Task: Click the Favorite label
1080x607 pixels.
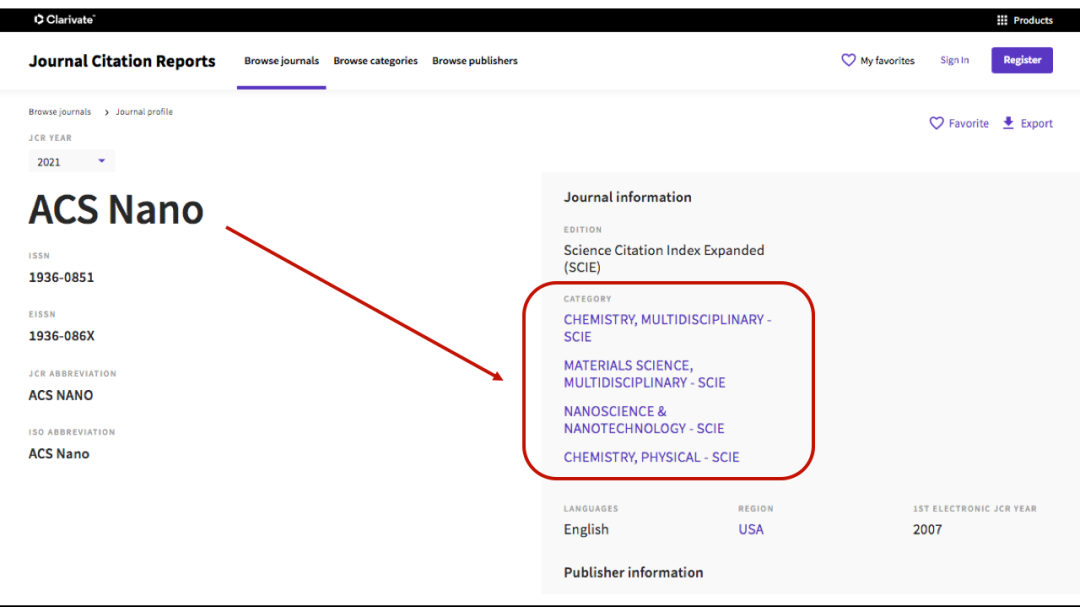Action: click(968, 123)
